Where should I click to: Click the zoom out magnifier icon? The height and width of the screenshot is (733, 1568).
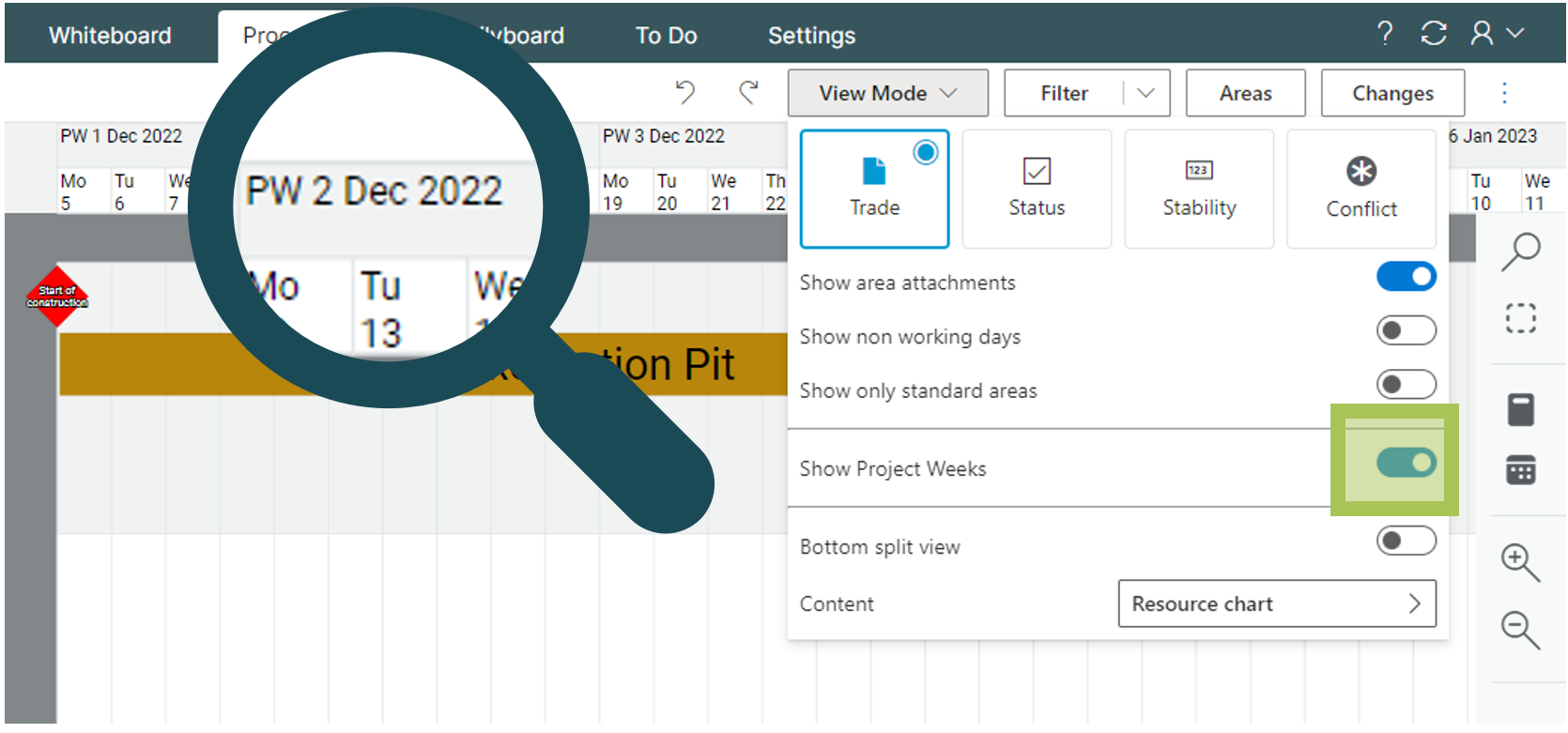pos(1520,629)
